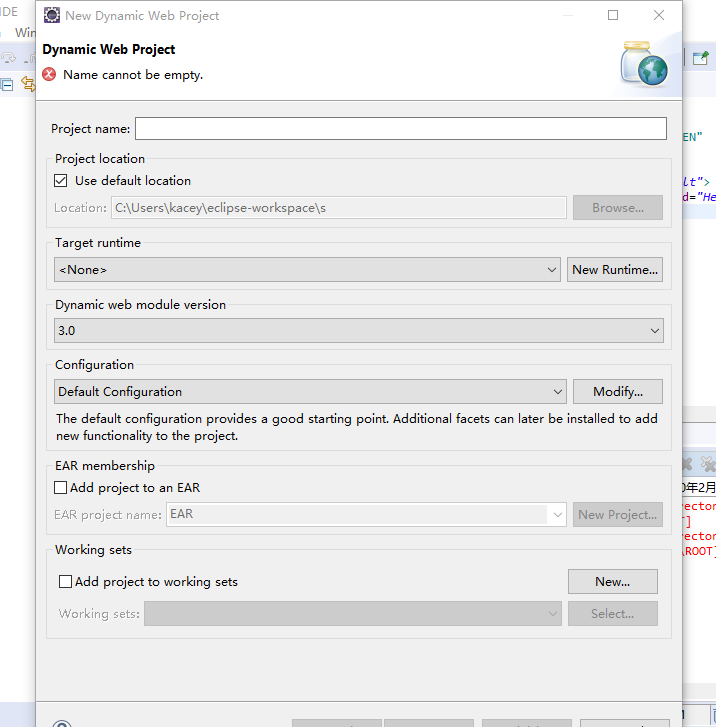
Task: Open the Target runtime <None> dropdown
Action: [x=307, y=269]
